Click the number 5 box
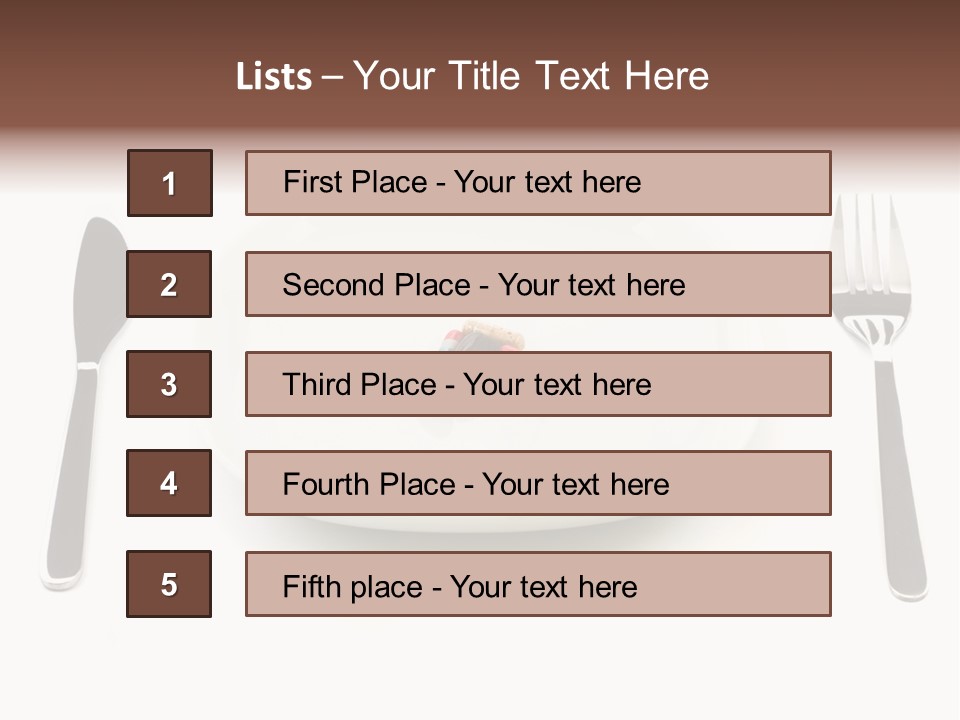This screenshot has height=720, width=960. point(169,584)
